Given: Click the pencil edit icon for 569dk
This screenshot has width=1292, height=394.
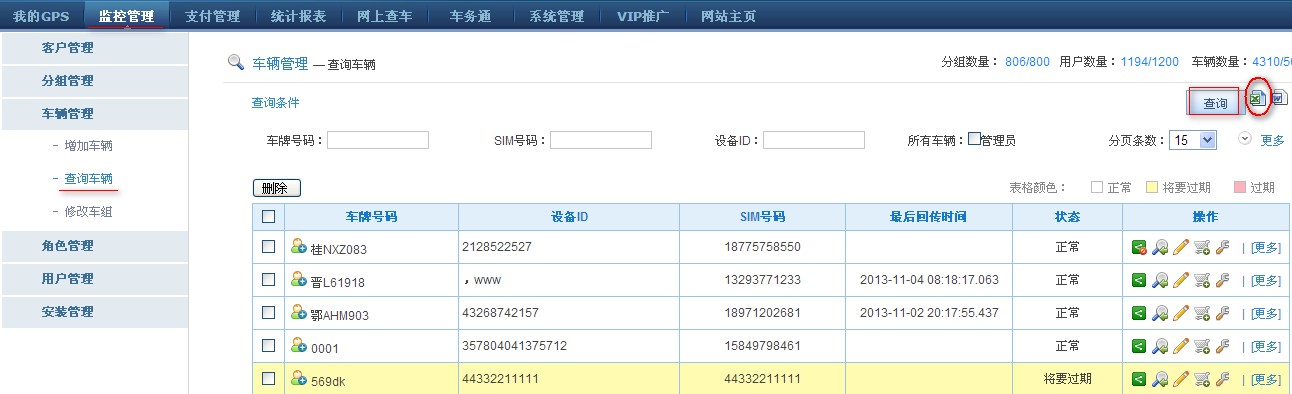Looking at the screenshot, I should 1181,379.
